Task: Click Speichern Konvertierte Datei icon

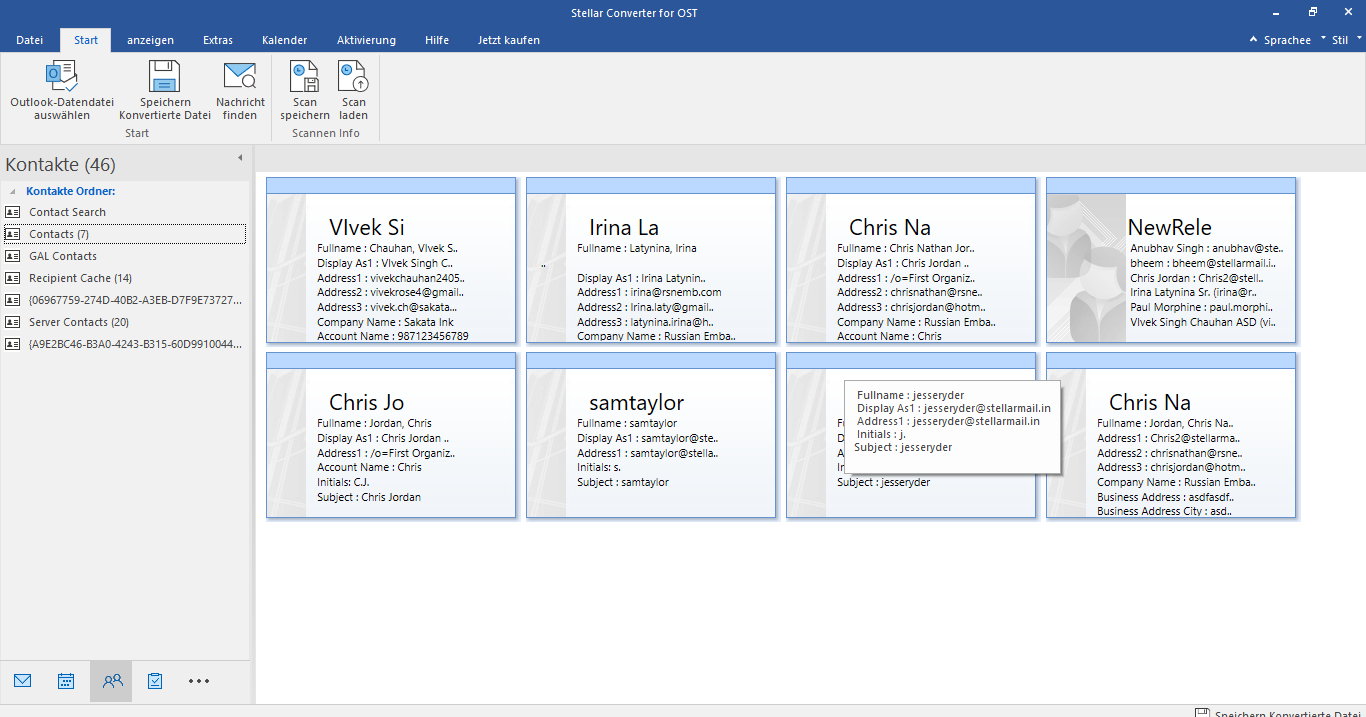Action: [164, 77]
